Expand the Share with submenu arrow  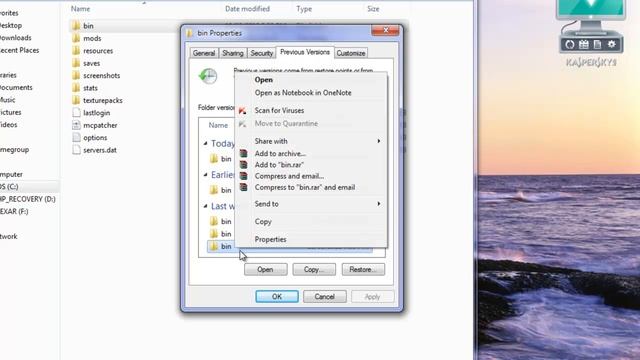click(379, 141)
